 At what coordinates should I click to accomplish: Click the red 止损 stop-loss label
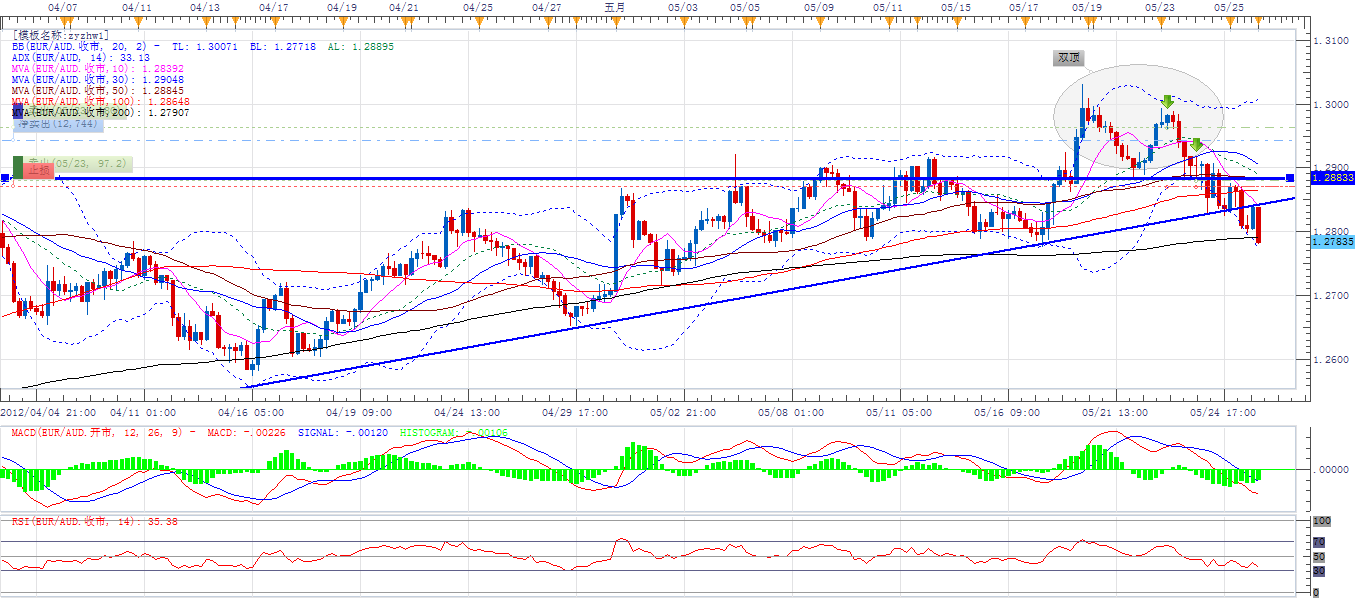point(39,170)
